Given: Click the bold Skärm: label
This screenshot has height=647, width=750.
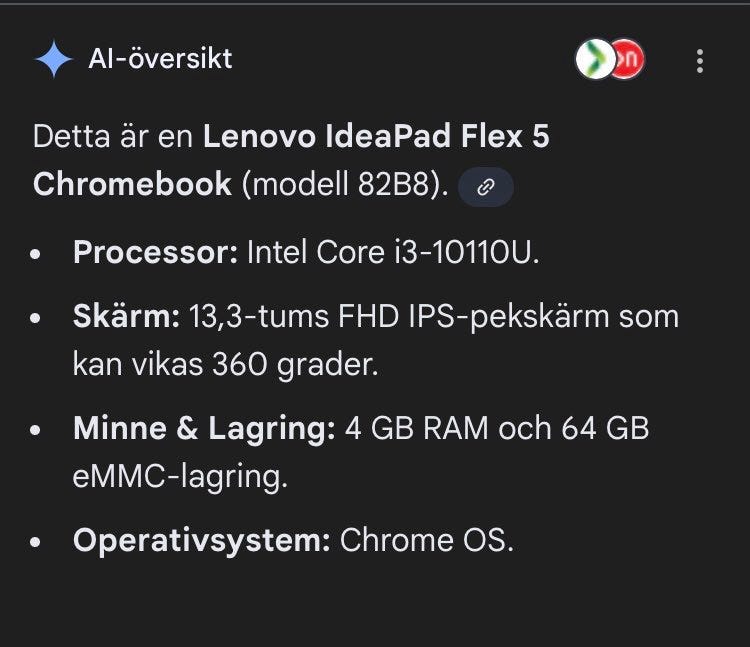Looking at the screenshot, I should click(x=126, y=317).
